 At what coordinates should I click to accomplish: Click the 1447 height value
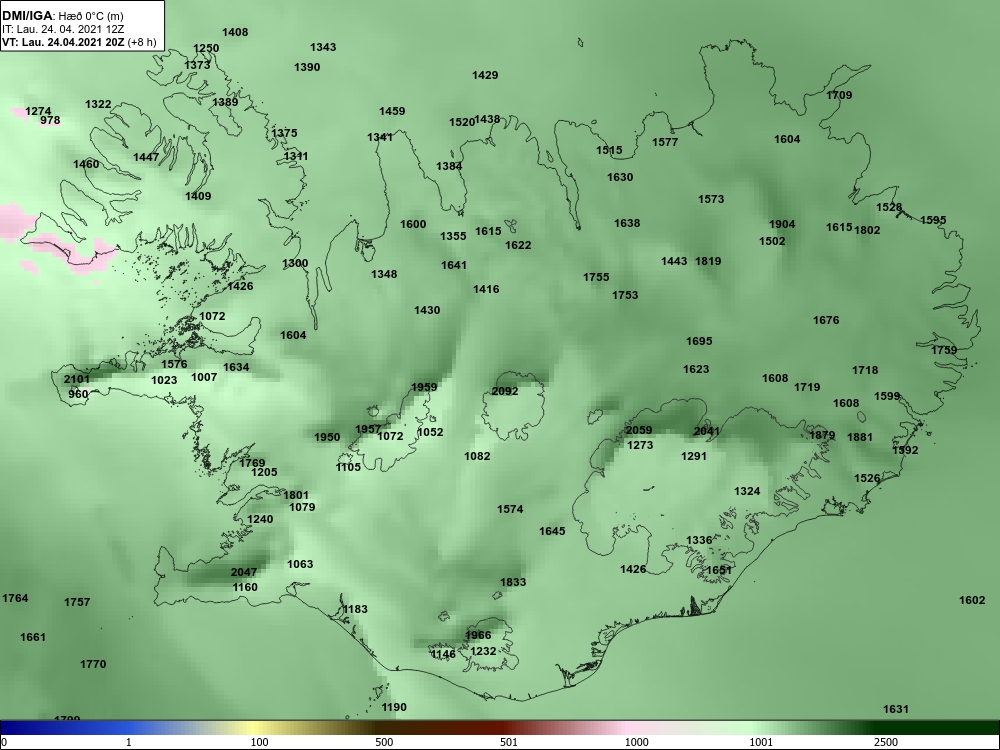point(146,157)
